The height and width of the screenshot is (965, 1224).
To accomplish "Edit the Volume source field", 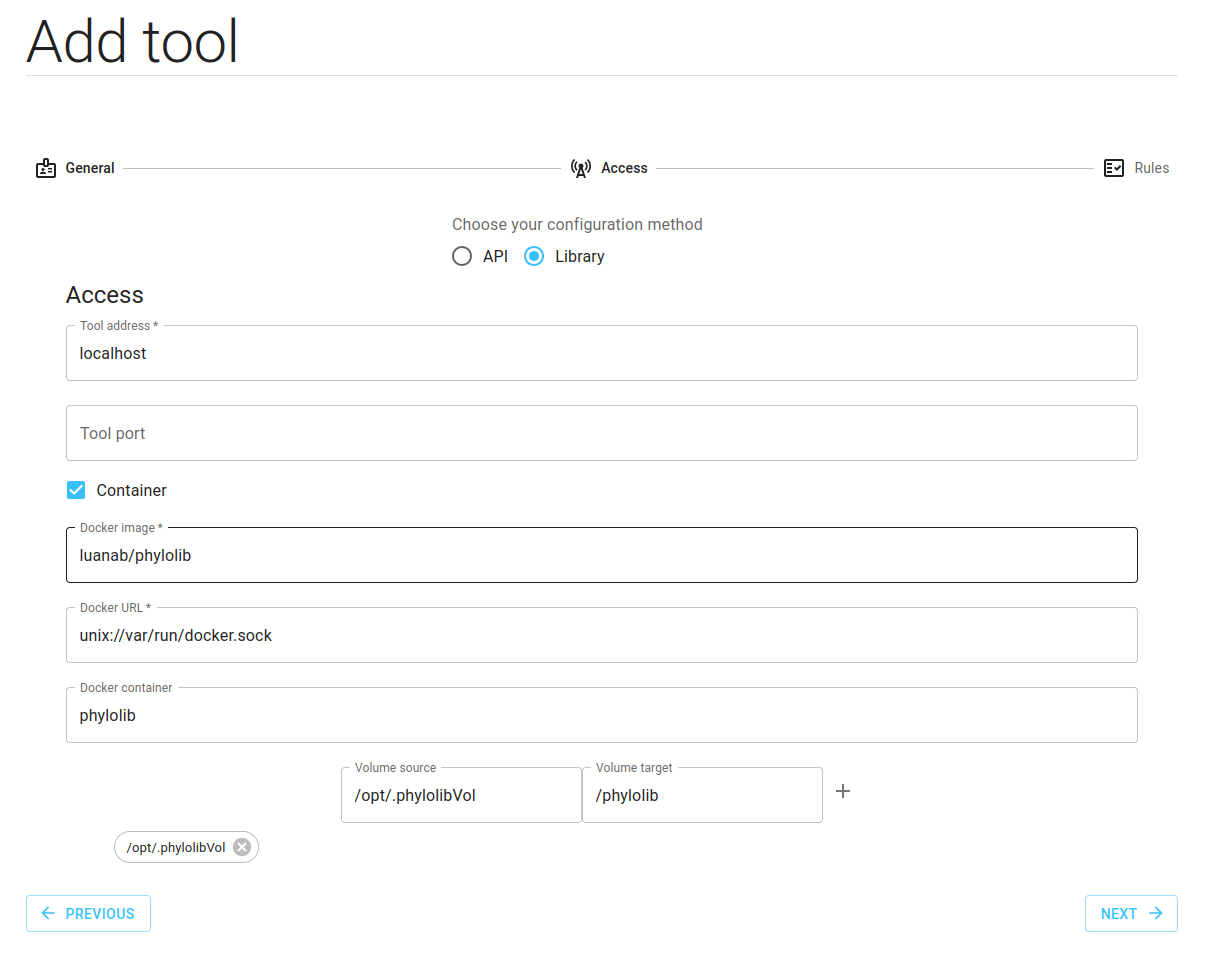I will click(x=461, y=796).
